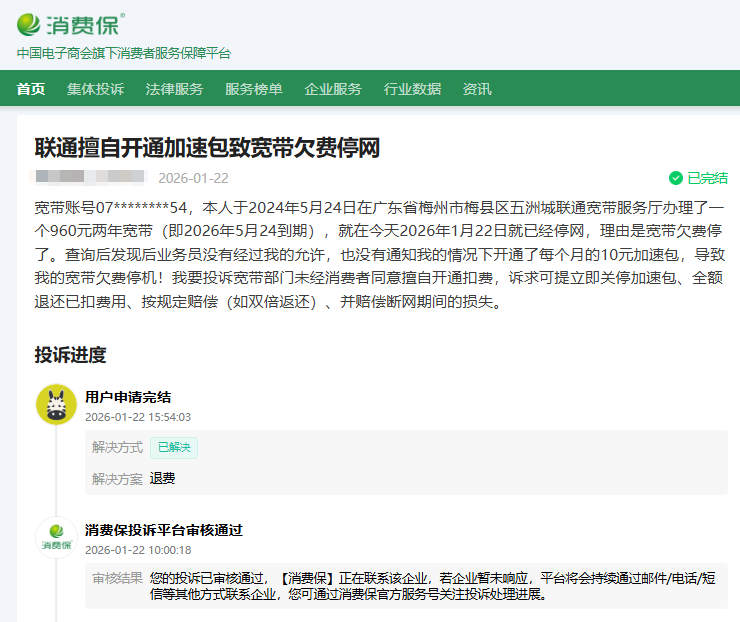
Task: Click the zebra user avatar icon
Action: point(56,404)
